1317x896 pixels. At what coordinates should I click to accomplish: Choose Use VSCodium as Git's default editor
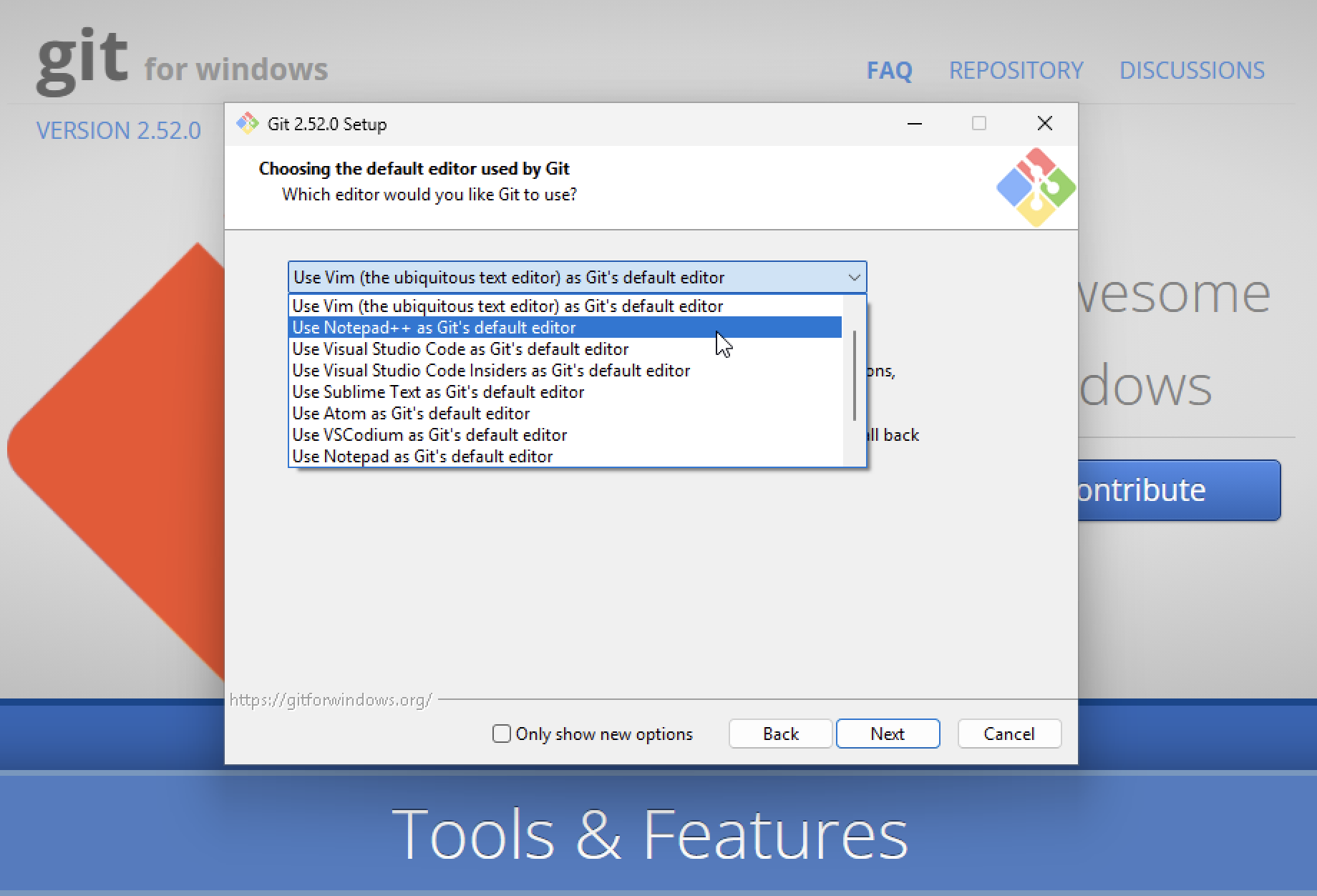(x=565, y=435)
